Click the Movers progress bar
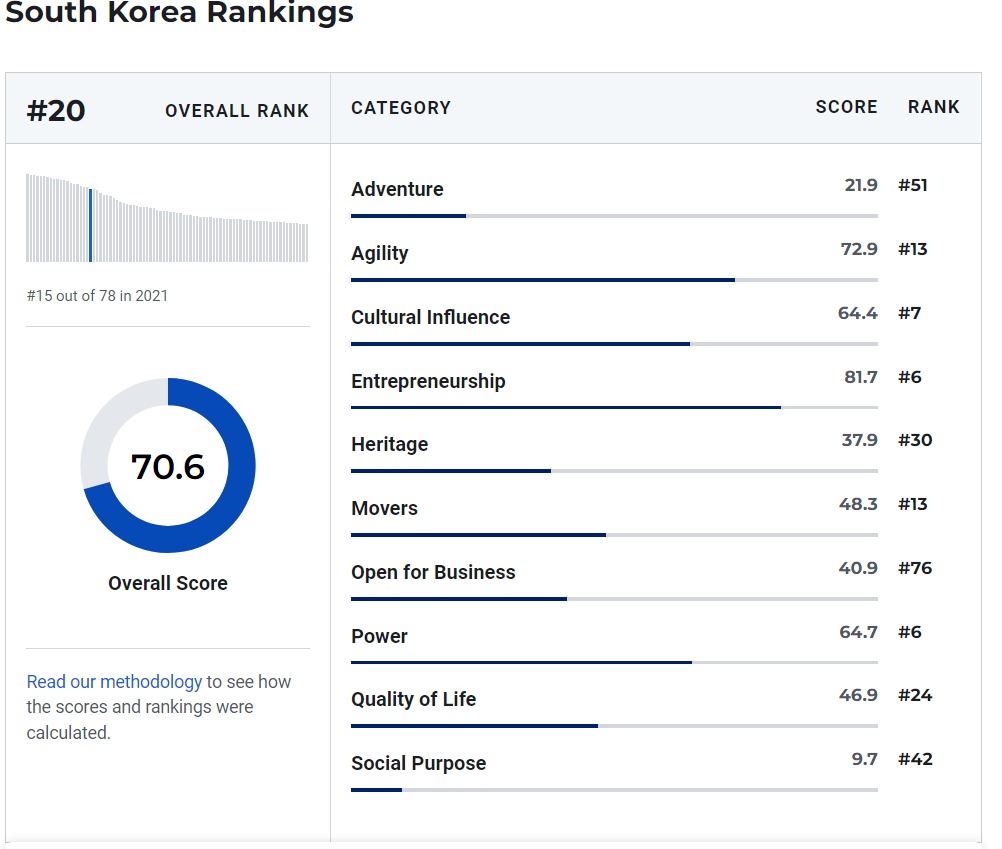The height and width of the screenshot is (849, 1002). (614, 535)
